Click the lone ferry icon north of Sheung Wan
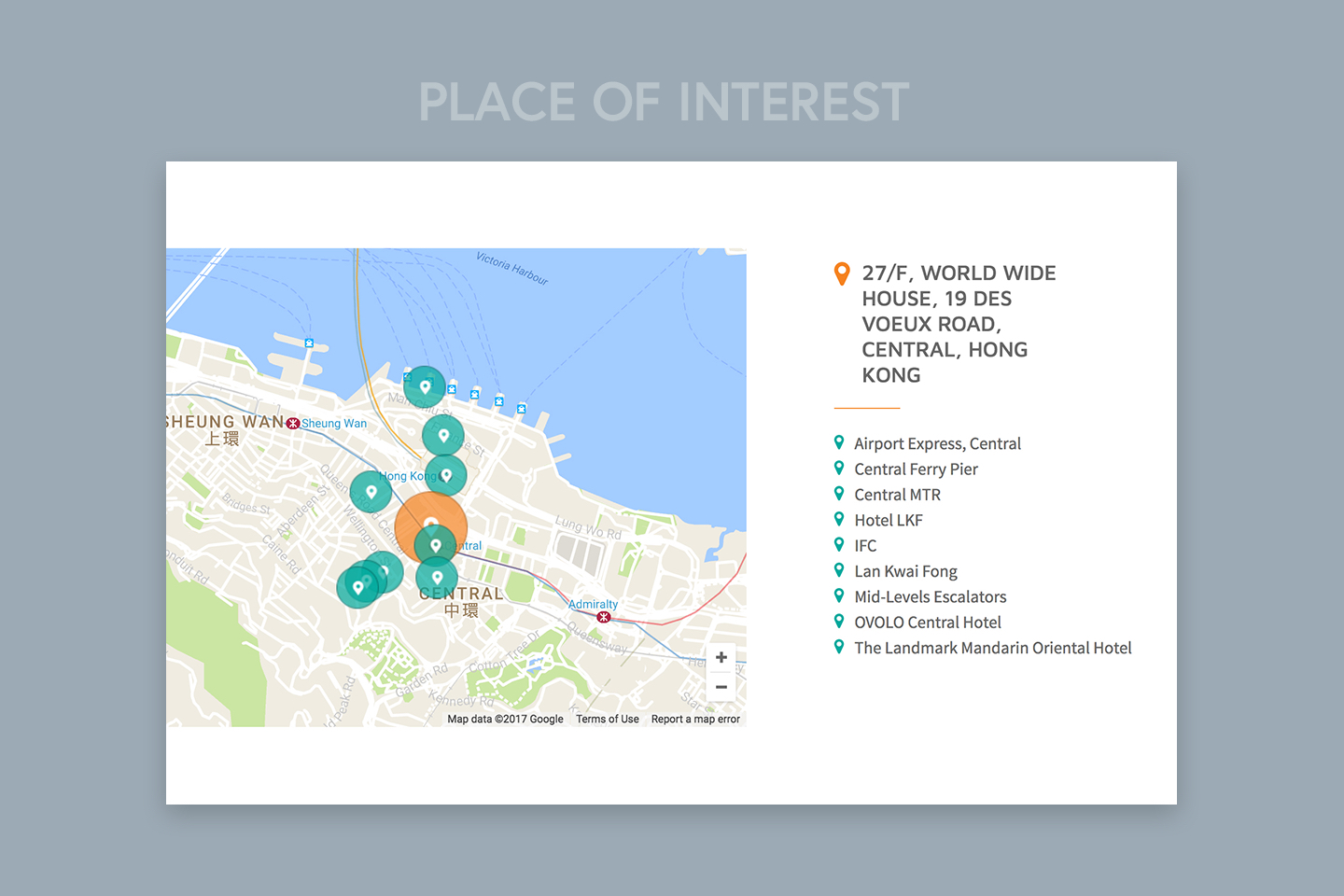The height and width of the screenshot is (896, 1344). 309,343
